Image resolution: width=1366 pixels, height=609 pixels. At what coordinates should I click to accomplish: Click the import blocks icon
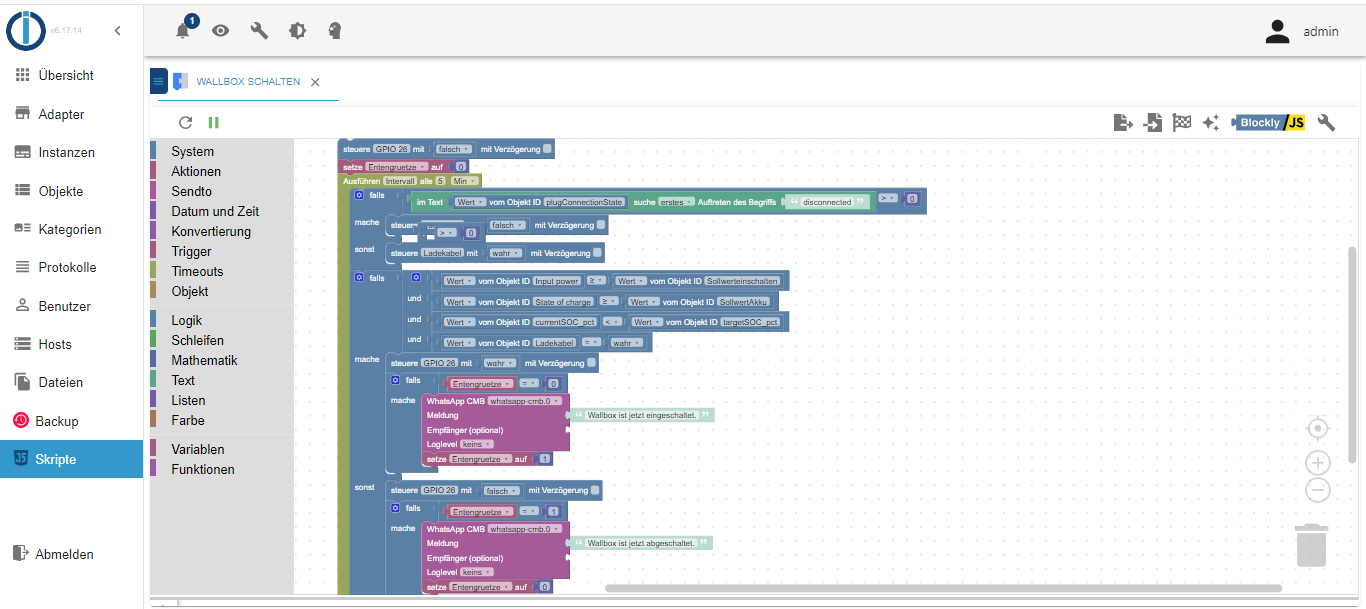1153,123
